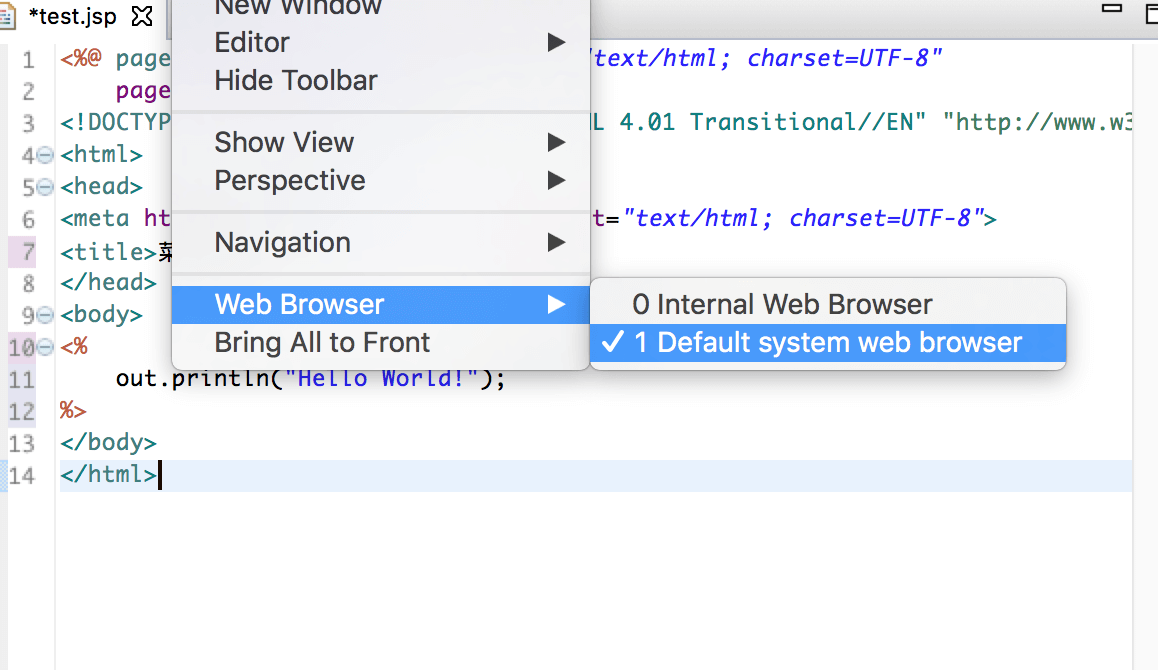Click New Window in the menu
This screenshot has width=1158, height=670.
click(x=298, y=8)
